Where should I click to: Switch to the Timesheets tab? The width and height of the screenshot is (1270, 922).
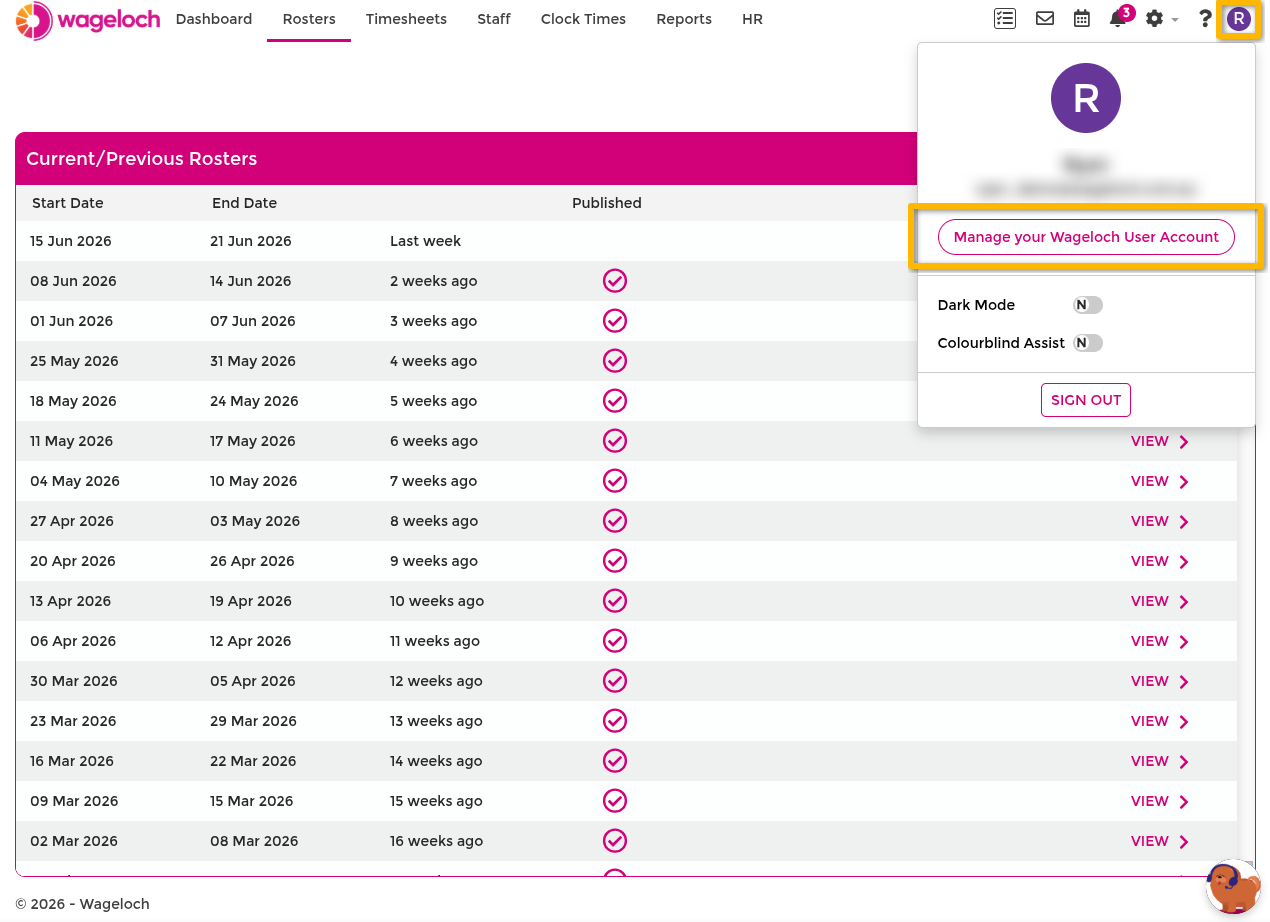click(406, 19)
